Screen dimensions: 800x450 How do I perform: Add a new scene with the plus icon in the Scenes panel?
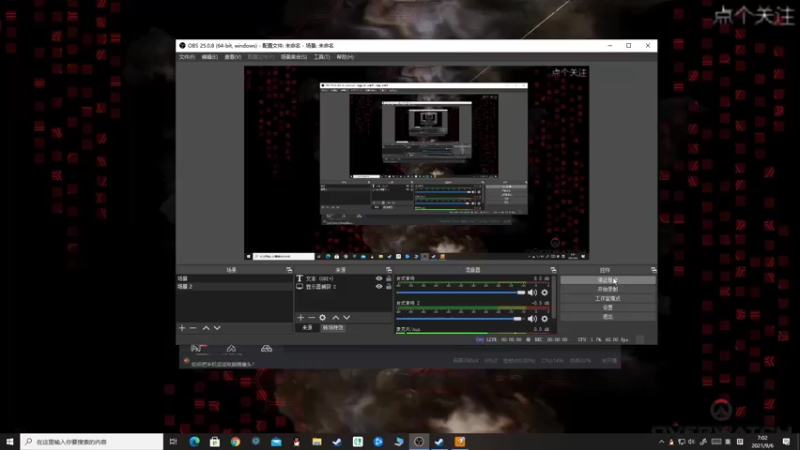point(182,328)
